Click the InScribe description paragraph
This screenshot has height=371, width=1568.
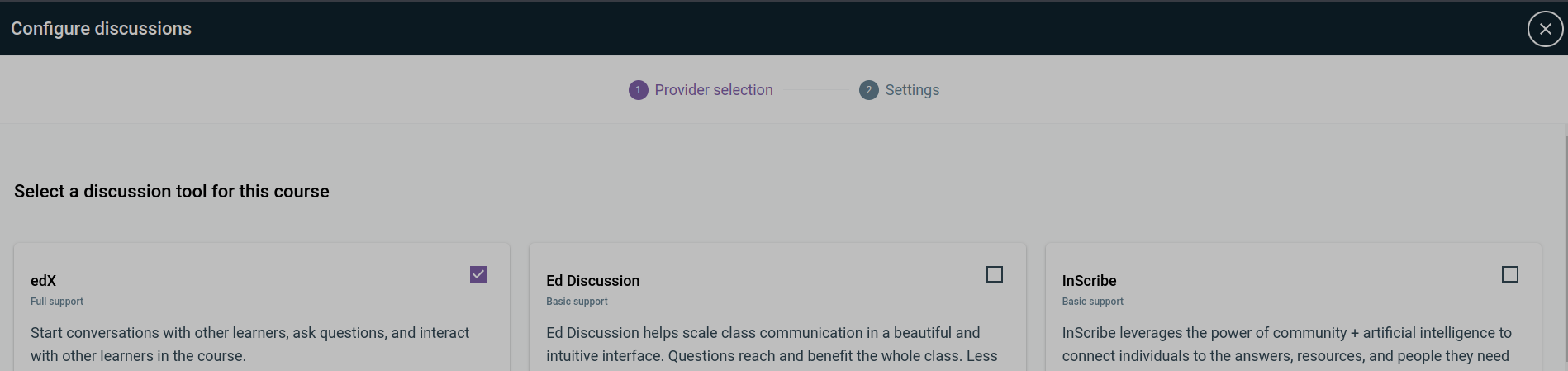pos(1286,345)
